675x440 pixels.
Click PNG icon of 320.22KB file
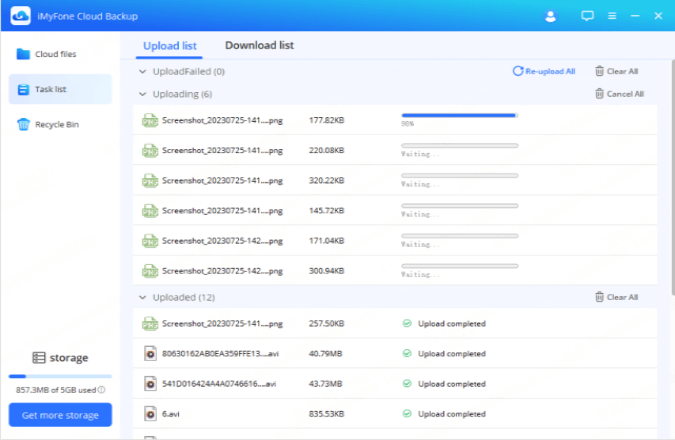(150, 180)
